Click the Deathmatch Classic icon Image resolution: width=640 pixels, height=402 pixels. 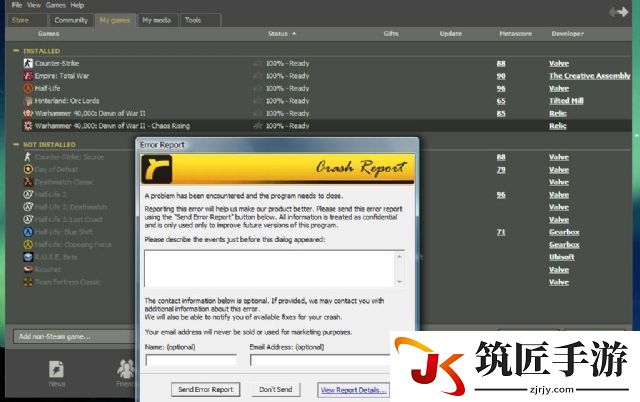tap(28, 182)
